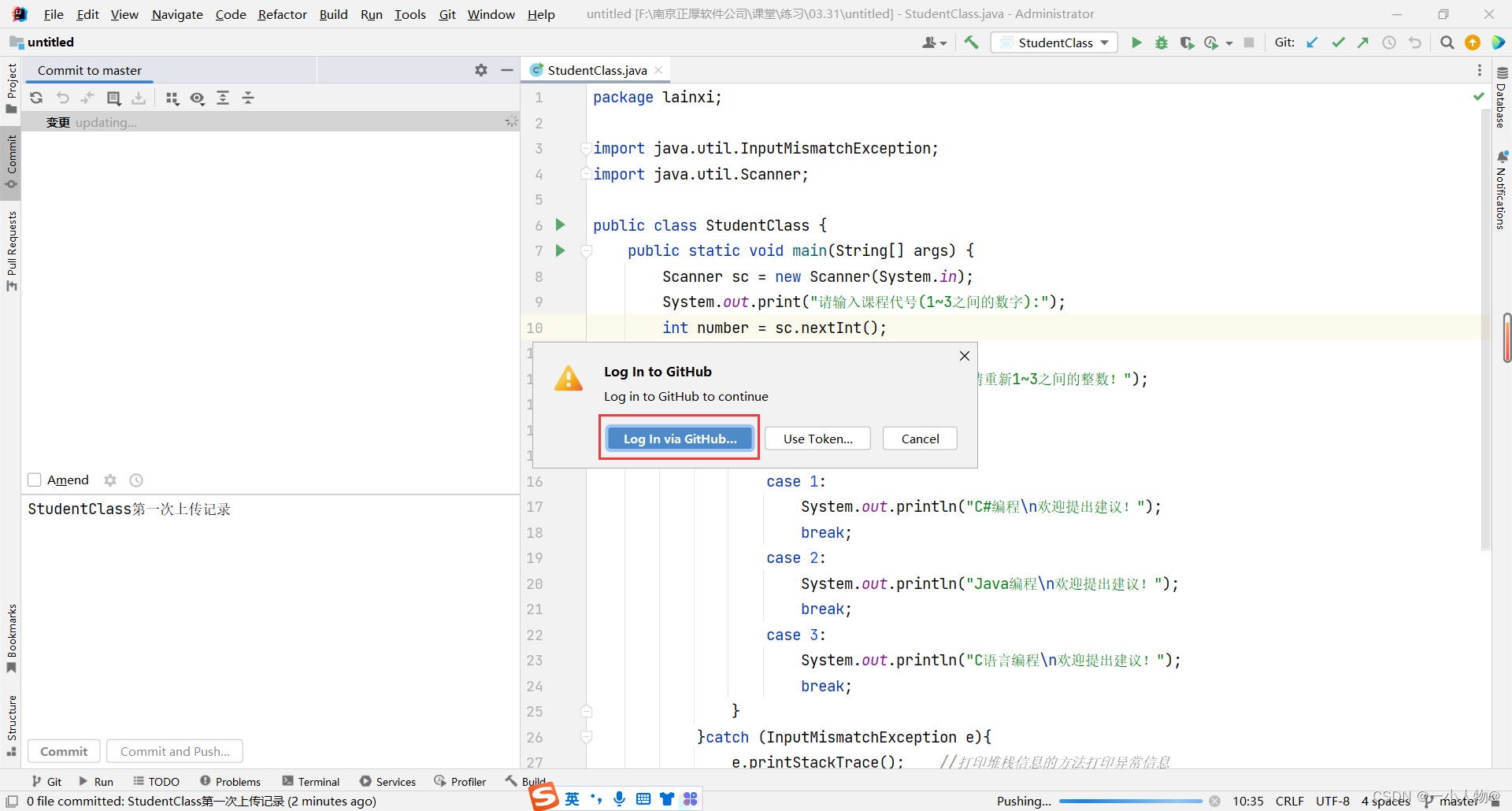Open the Tools menu
The image size is (1512, 811).
(409, 14)
